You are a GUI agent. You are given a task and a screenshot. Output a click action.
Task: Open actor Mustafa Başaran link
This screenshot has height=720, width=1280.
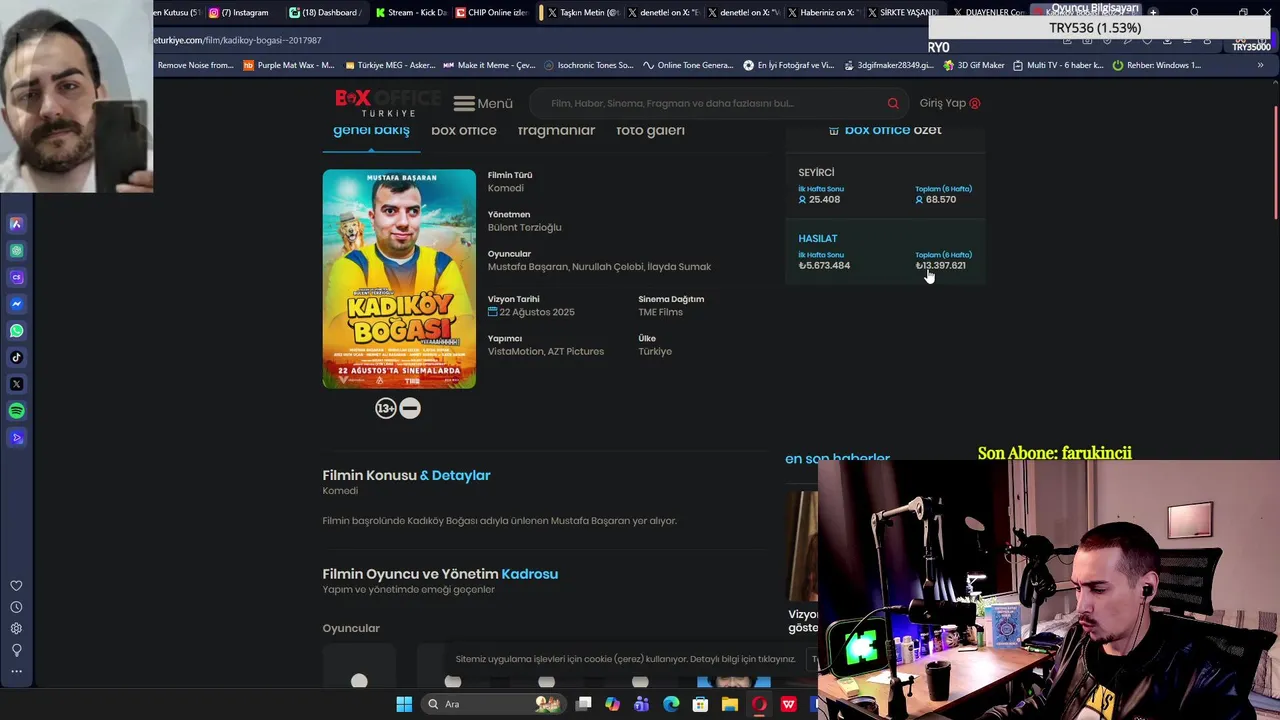[528, 267]
